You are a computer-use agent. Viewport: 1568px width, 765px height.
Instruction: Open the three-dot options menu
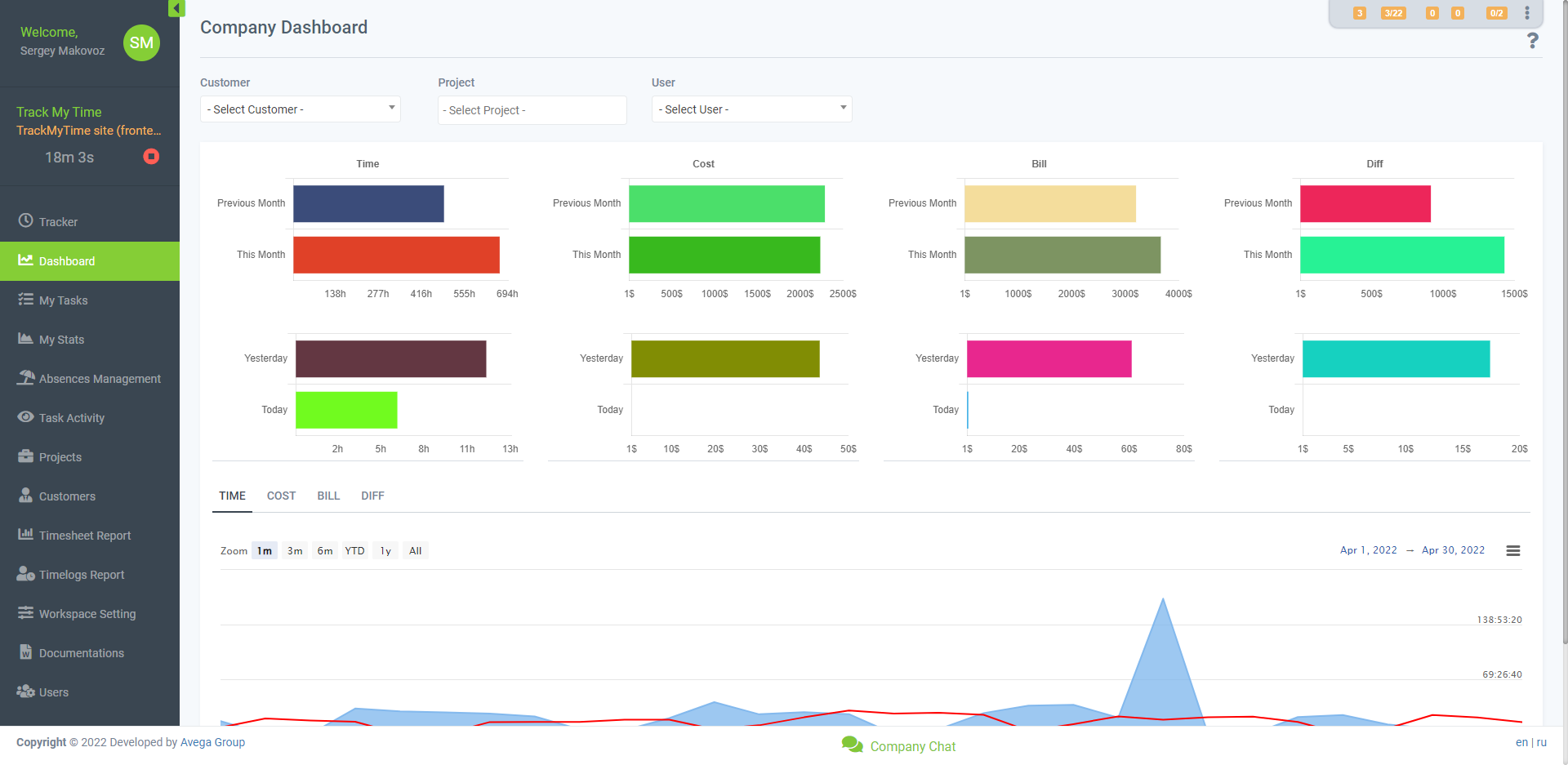[1526, 13]
